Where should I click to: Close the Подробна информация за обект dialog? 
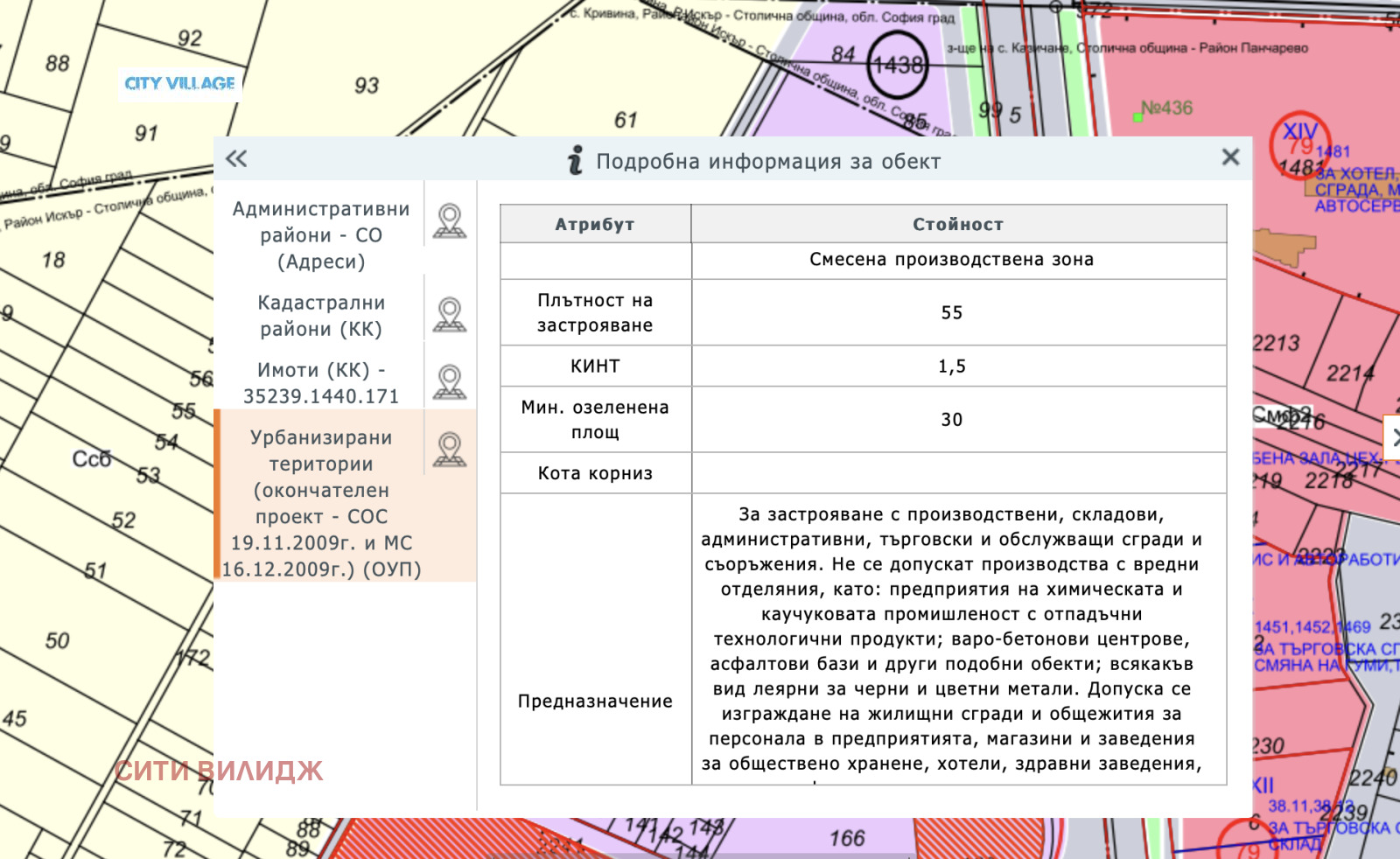pos(1230,157)
